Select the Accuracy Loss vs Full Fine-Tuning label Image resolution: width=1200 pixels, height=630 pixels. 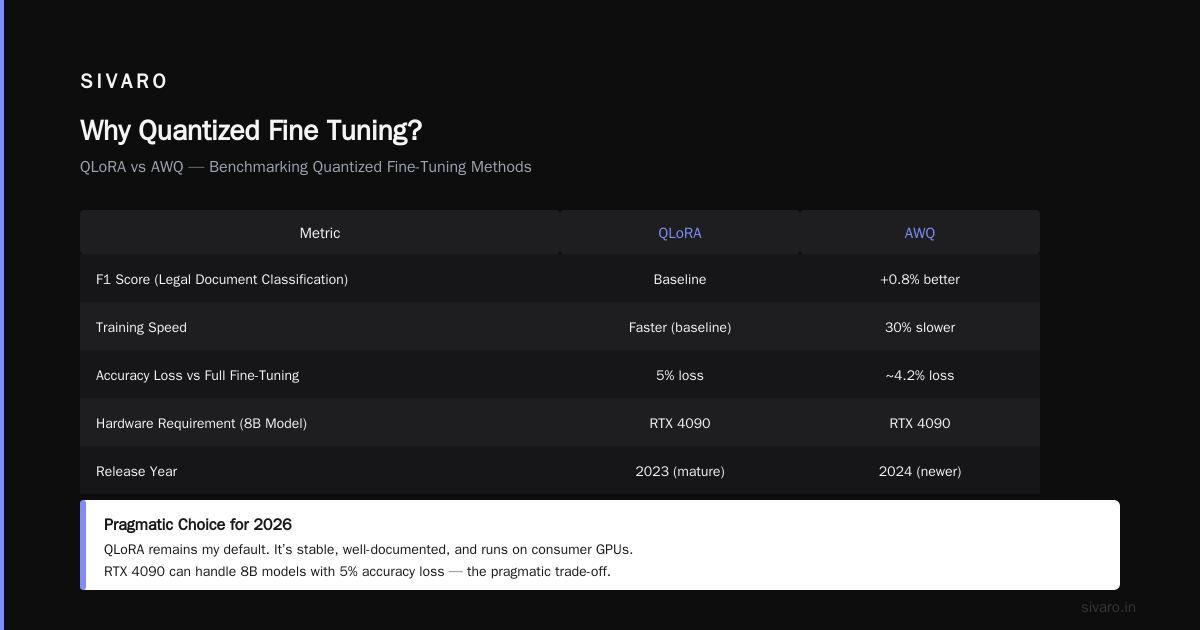click(197, 376)
